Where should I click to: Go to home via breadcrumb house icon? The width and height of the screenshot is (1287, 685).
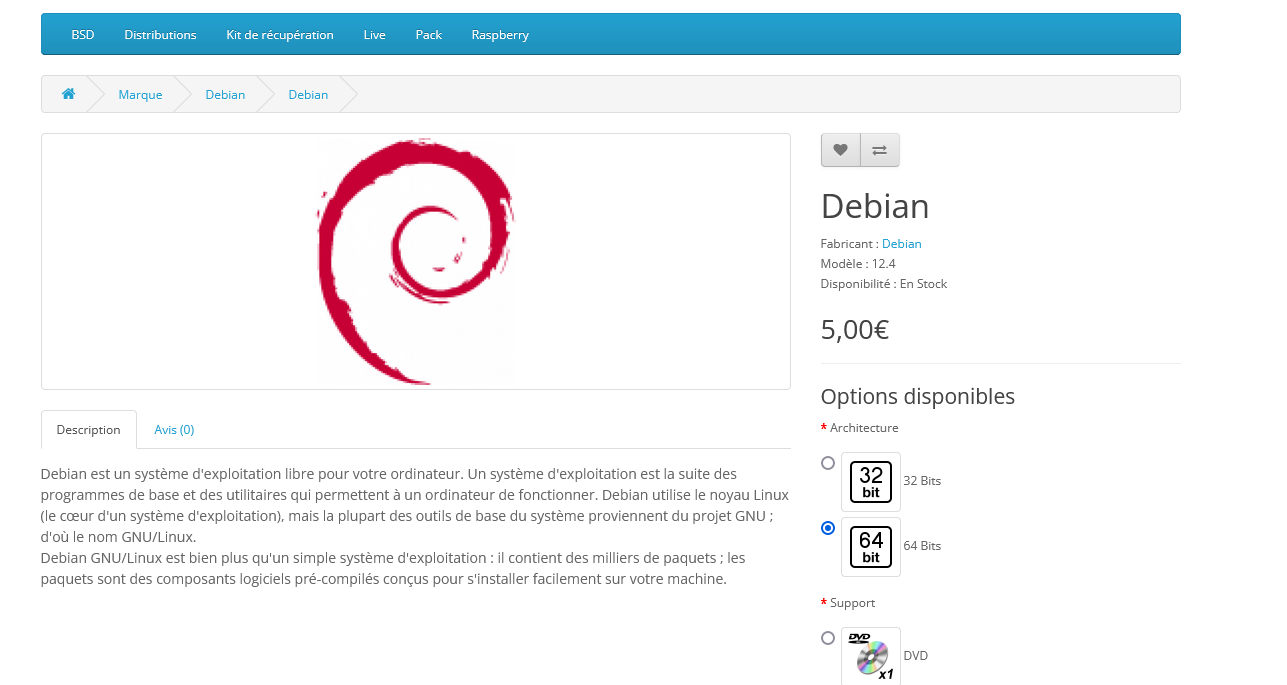coord(68,94)
